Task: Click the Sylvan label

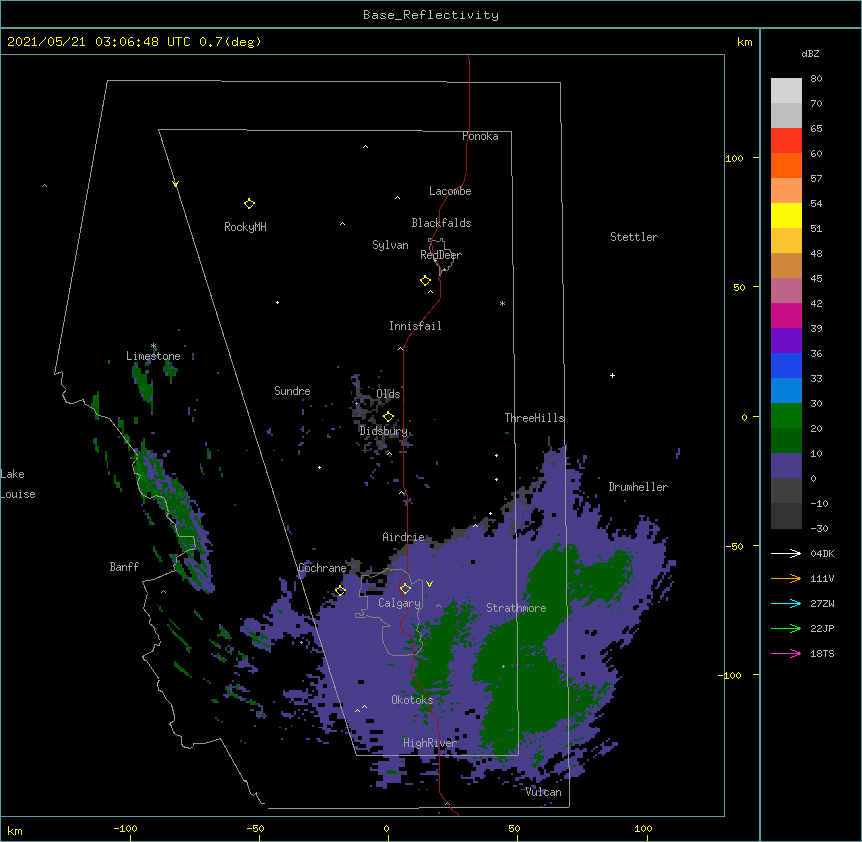Action: [390, 245]
